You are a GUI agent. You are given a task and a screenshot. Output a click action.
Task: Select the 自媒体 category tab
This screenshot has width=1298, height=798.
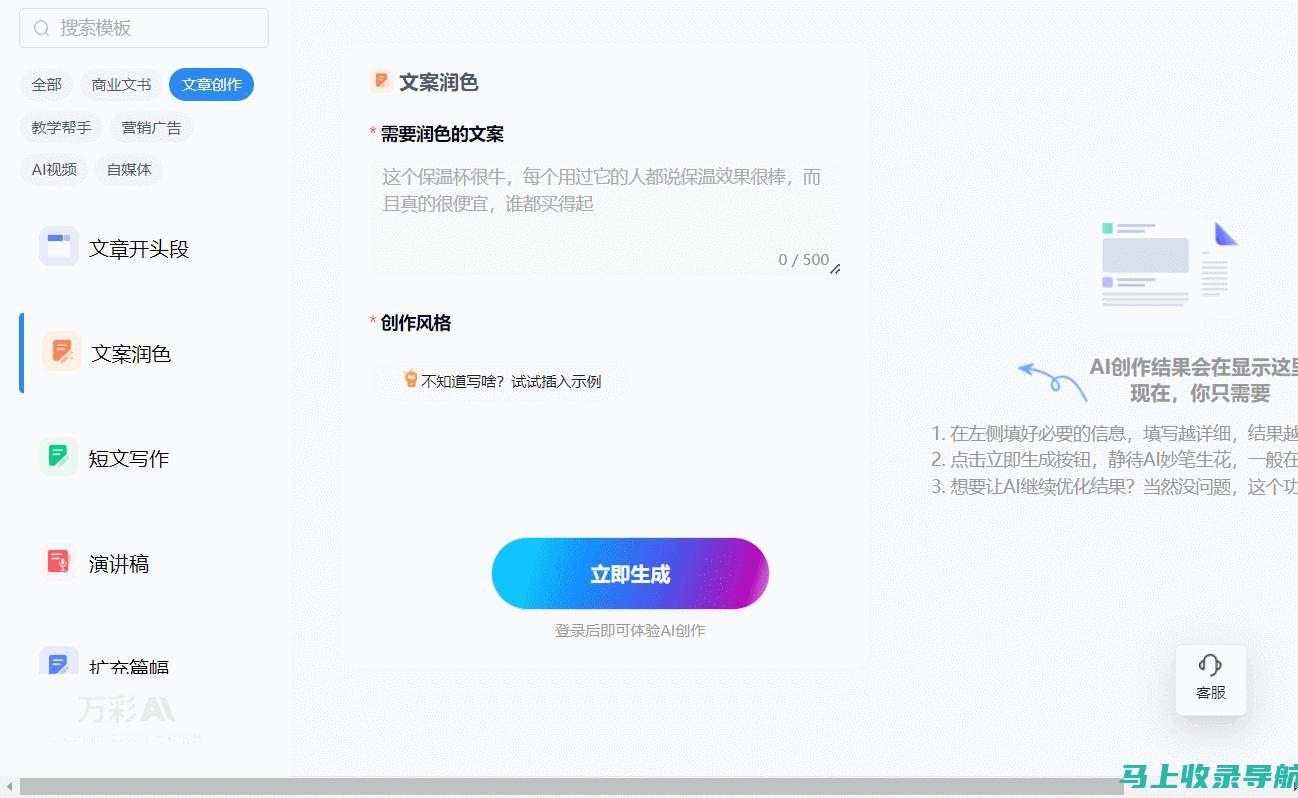click(x=129, y=170)
